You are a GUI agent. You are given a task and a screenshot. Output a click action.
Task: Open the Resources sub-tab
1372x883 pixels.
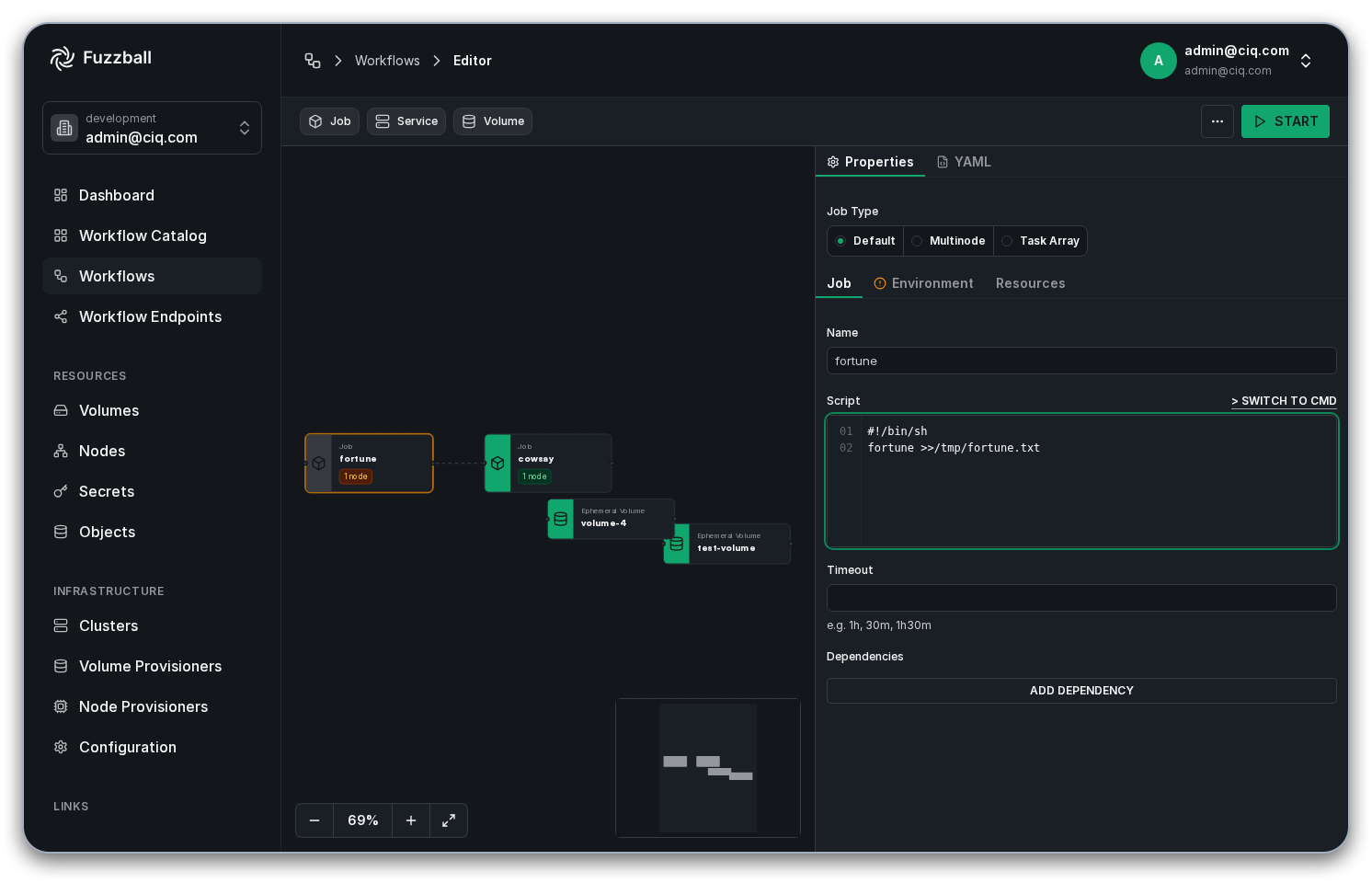pos(1030,283)
